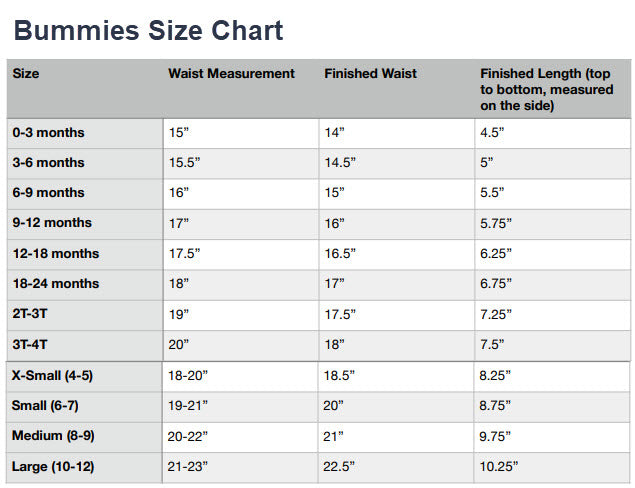Select the 9-12 months size label
Viewport: 635px width, 488px height.
tap(52, 223)
